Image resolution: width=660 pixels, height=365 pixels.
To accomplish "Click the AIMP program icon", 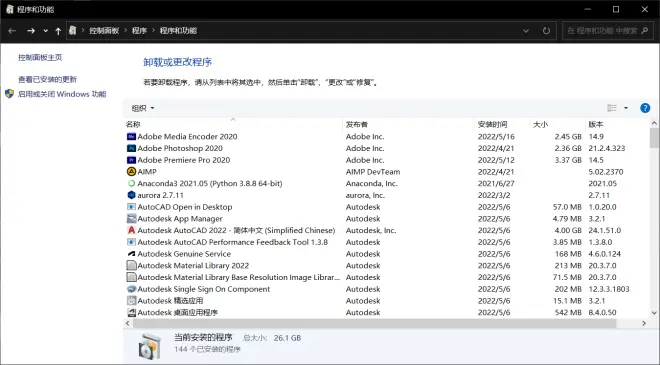I will [131, 172].
